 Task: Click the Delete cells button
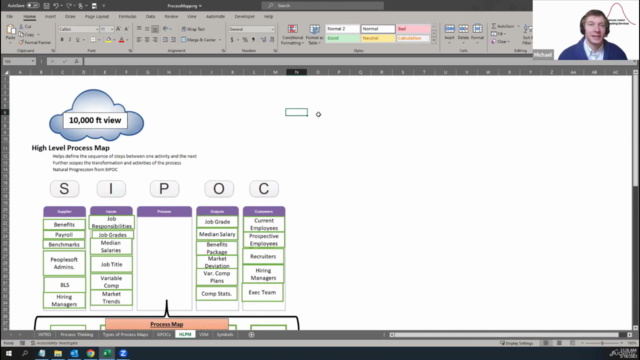pyautogui.click(x=463, y=33)
